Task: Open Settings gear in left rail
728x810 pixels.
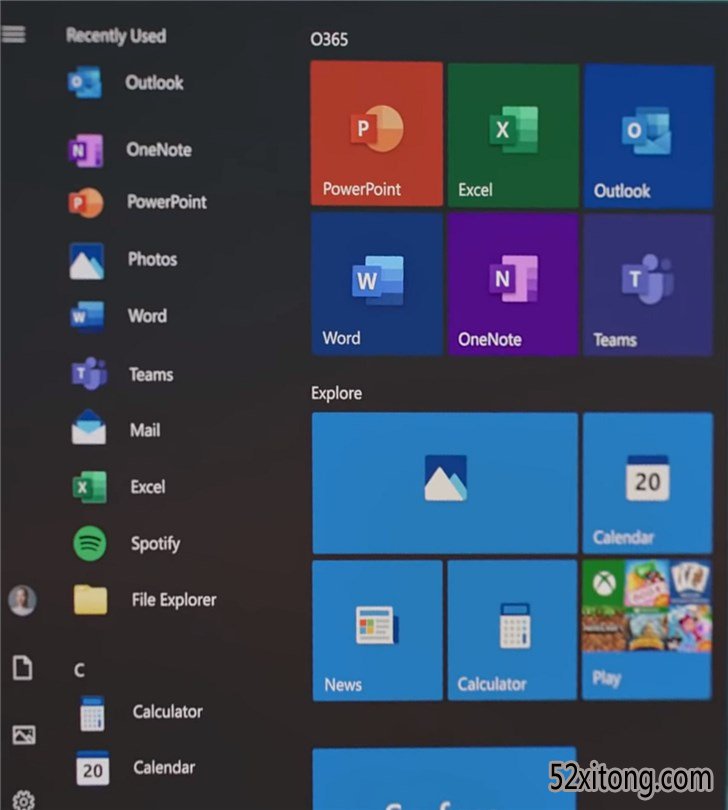Action: (x=23, y=800)
